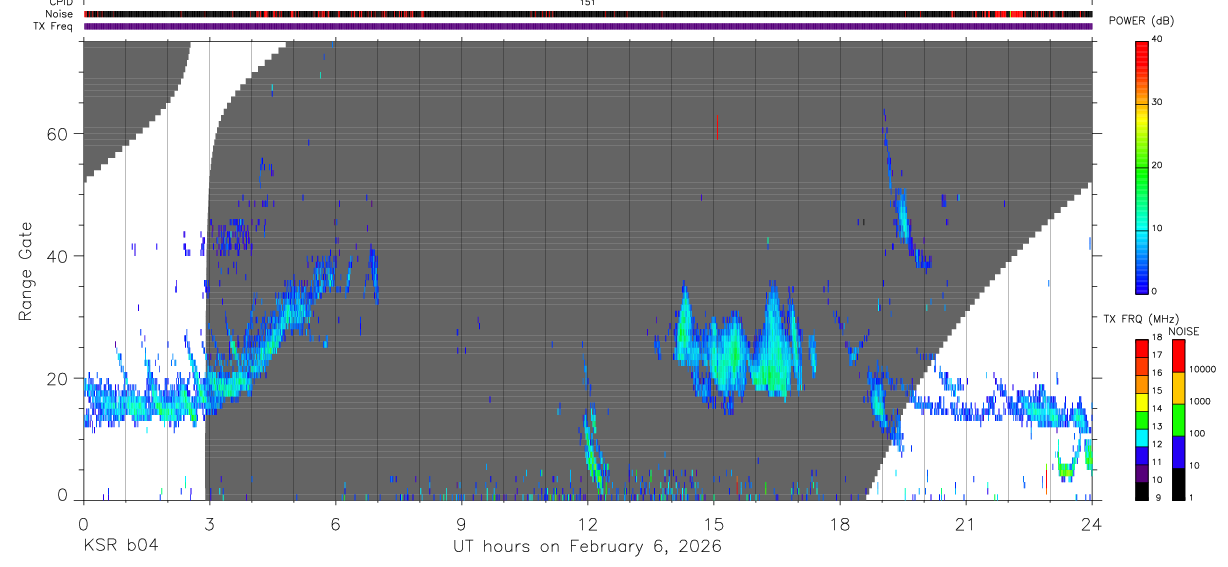The height and width of the screenshot is (567, 1228).
Task: Click the green block of NOISE scale
Action: coord(1178,419)
